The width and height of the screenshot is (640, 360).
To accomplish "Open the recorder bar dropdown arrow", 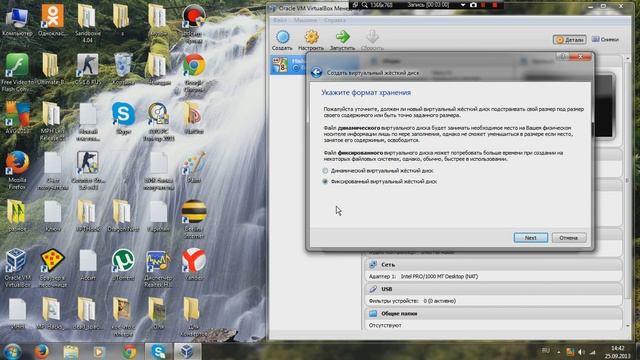I will pos(463,5).
